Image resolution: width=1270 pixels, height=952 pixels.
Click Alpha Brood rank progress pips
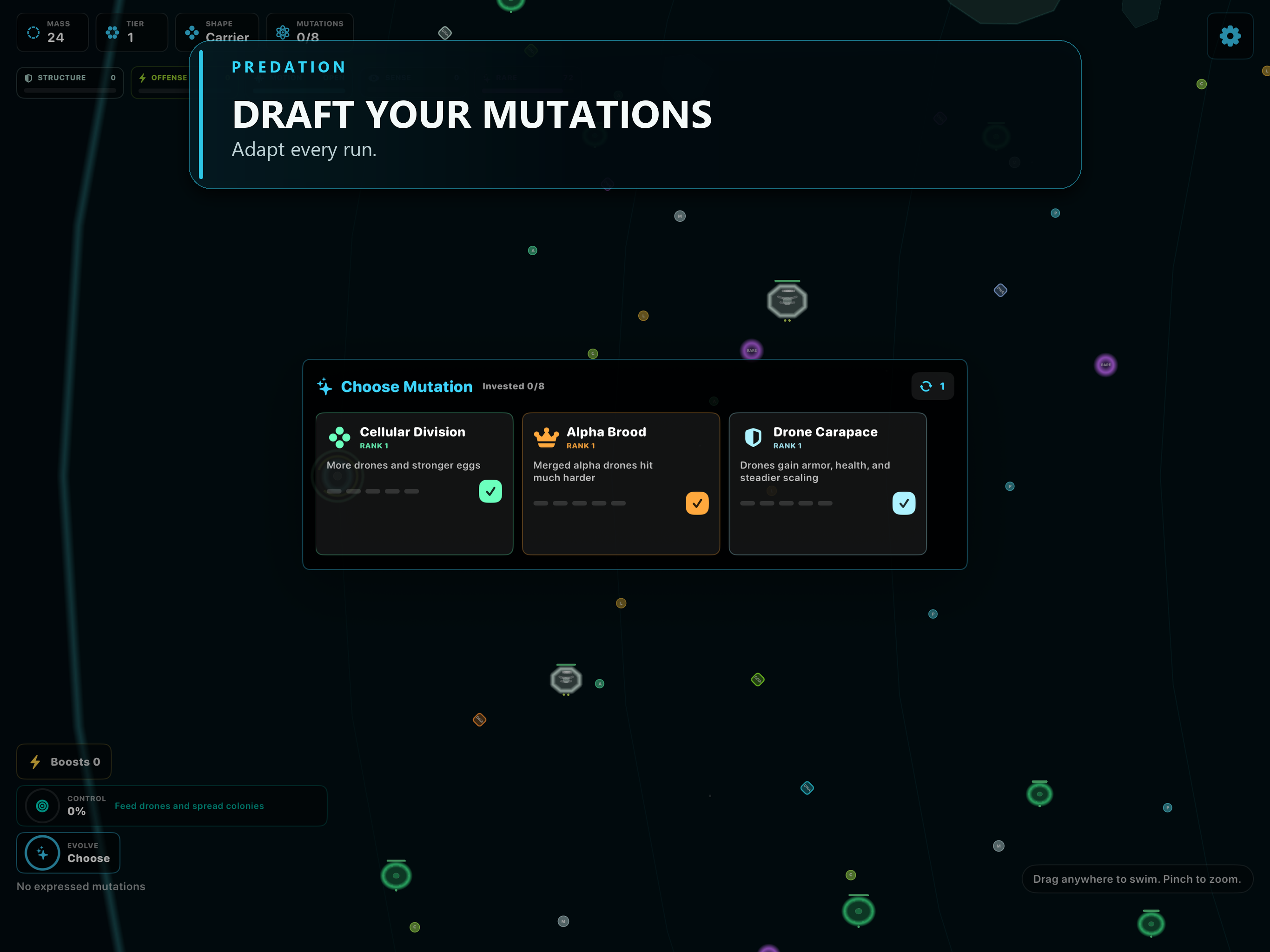point(579,503)
